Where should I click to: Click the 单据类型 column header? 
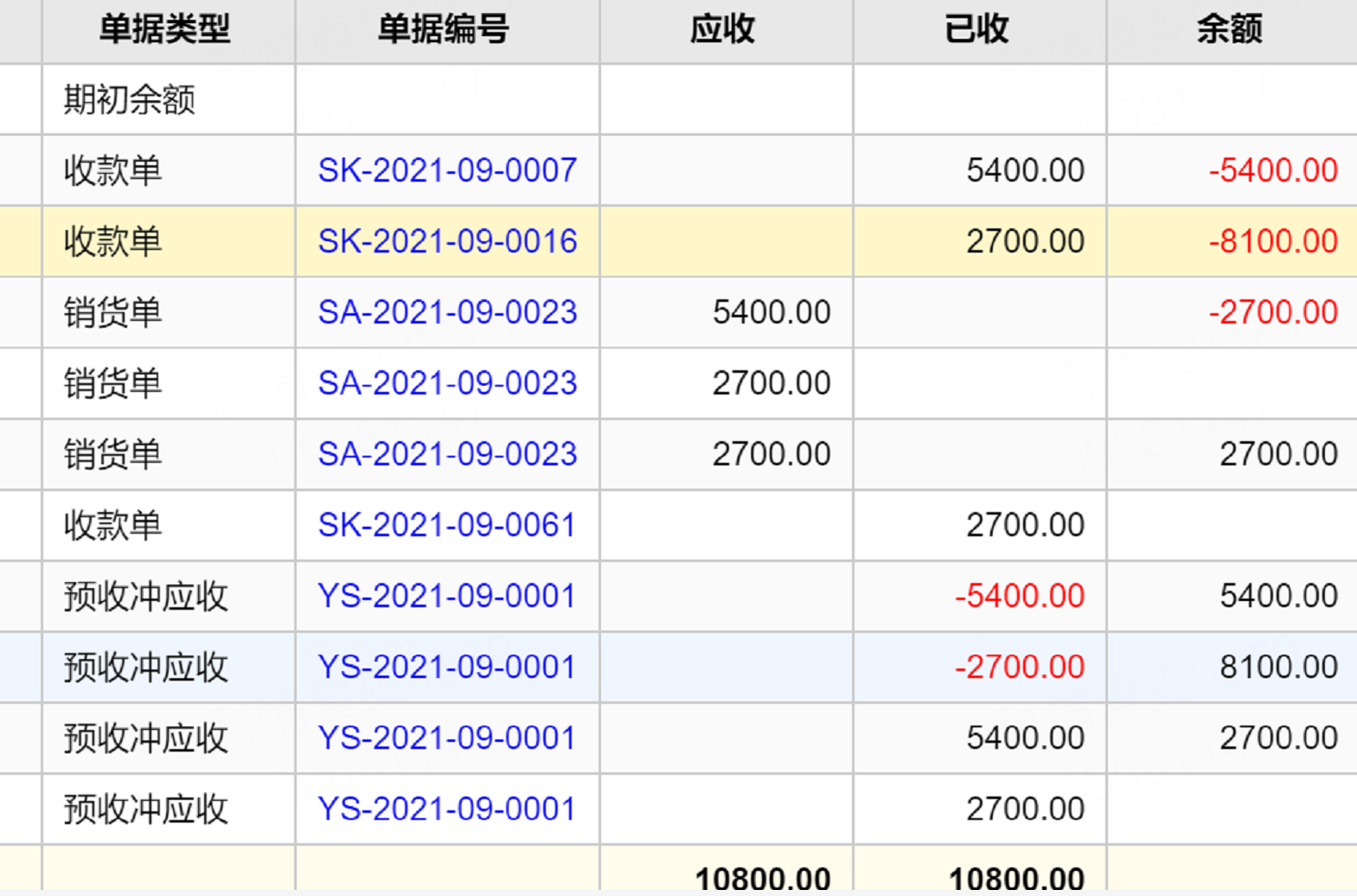click(165, 29)
